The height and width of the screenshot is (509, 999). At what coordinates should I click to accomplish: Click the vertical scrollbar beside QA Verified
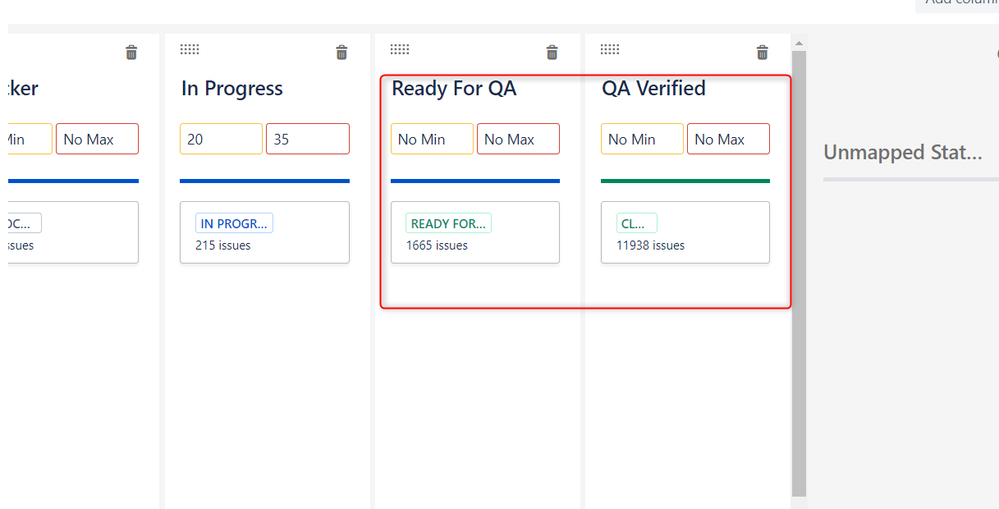coord(799,273)
